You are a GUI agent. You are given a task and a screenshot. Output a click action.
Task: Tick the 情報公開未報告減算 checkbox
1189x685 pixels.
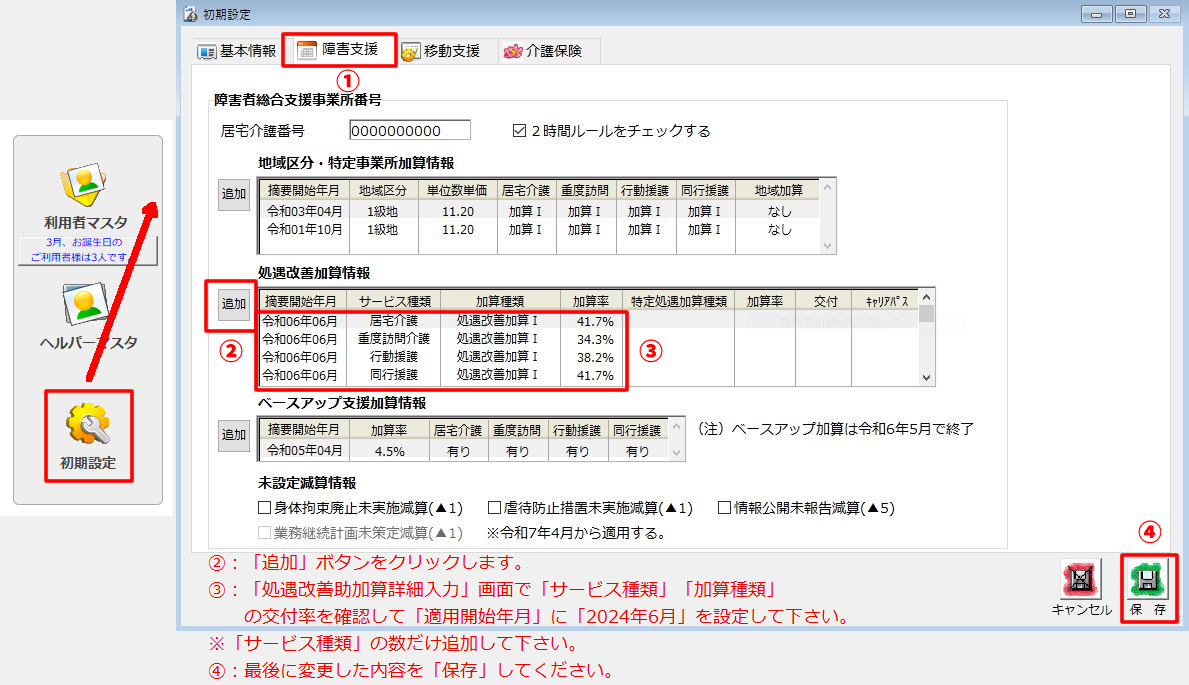[x=725, y=508]
